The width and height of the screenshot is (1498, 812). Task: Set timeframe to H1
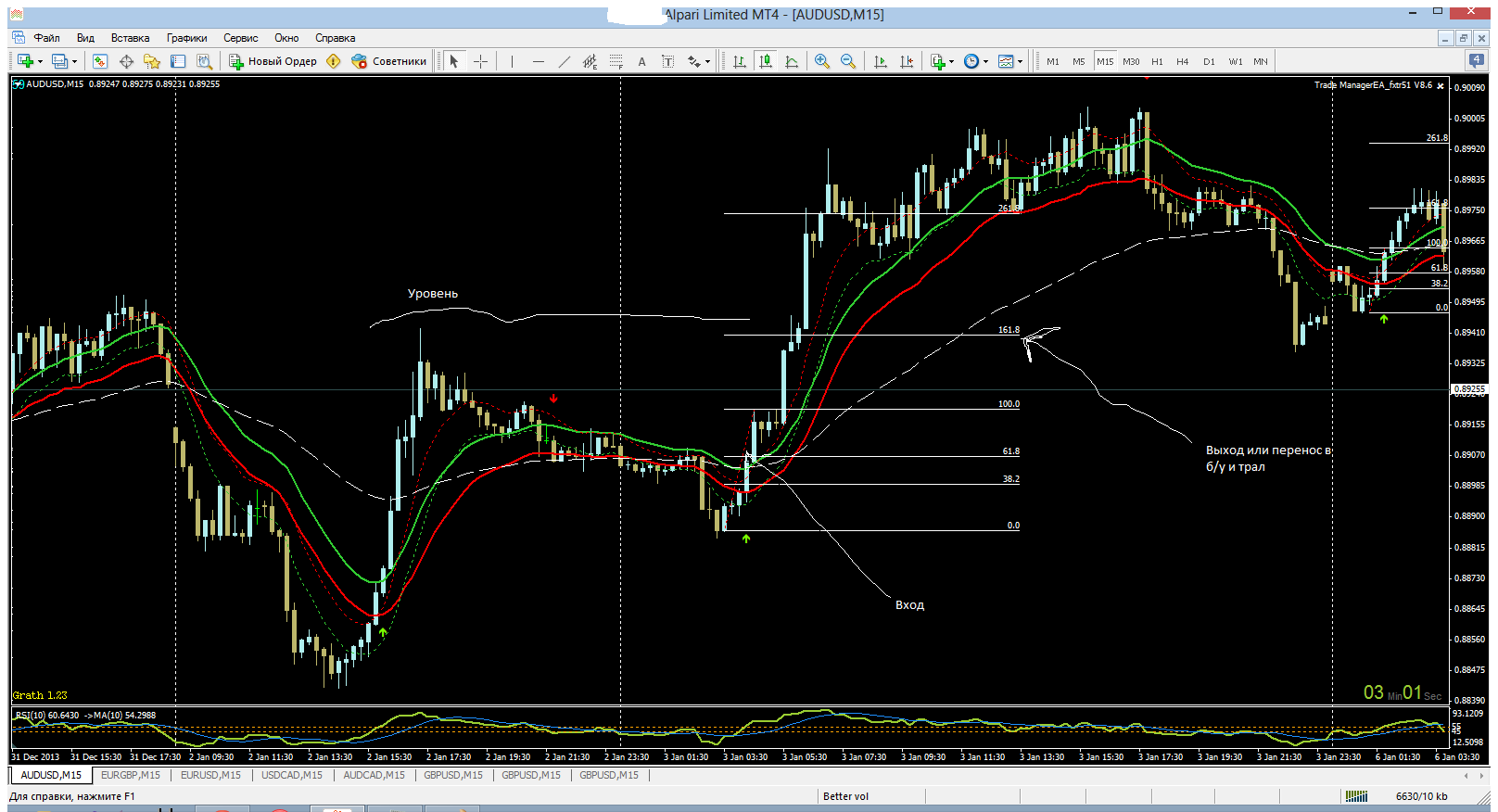click(1157, 61)
